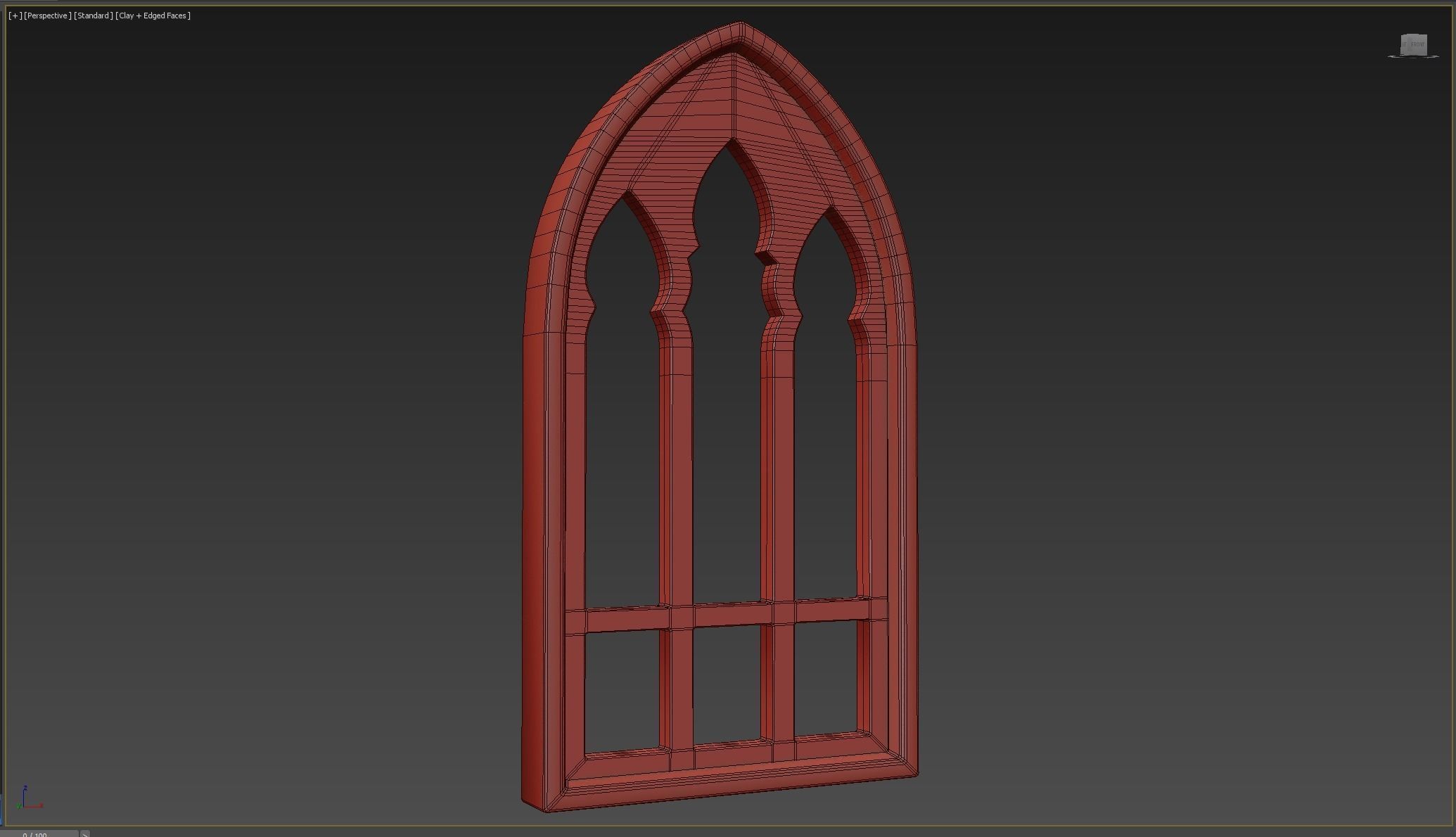Click the left rotation arrow under the ViewCube
The height and width of the screenshot is (837, 1456).
pos(1391,56)
